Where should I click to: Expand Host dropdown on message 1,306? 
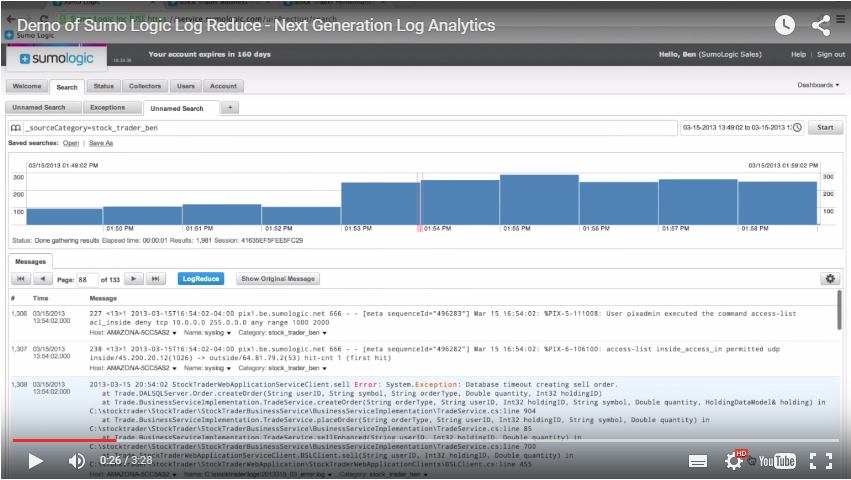(x=174, y=333)
